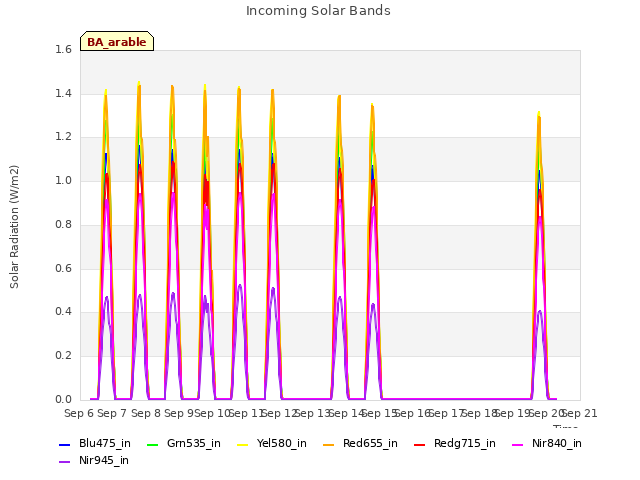This screenshot has width=640, height=480.
Task: Click the purple Nir945 peak on Sep 11
Action: (240, 285)
